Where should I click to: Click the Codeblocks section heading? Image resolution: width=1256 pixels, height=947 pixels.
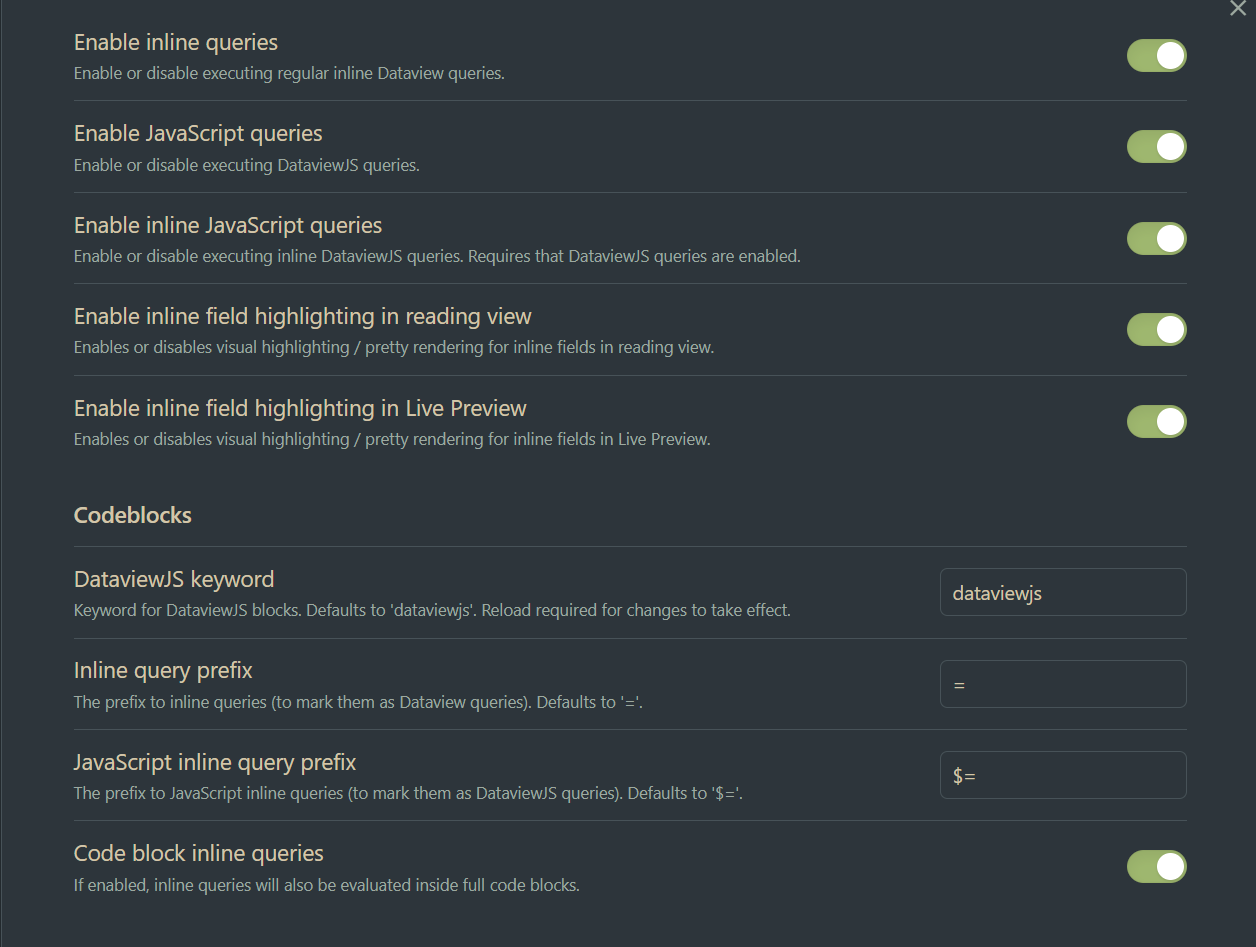(x=133, y=515)
